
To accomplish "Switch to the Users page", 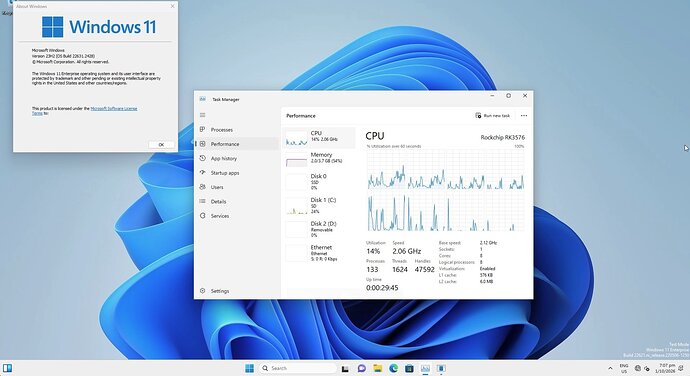I will pyautogui.click(x=237, y=187).
